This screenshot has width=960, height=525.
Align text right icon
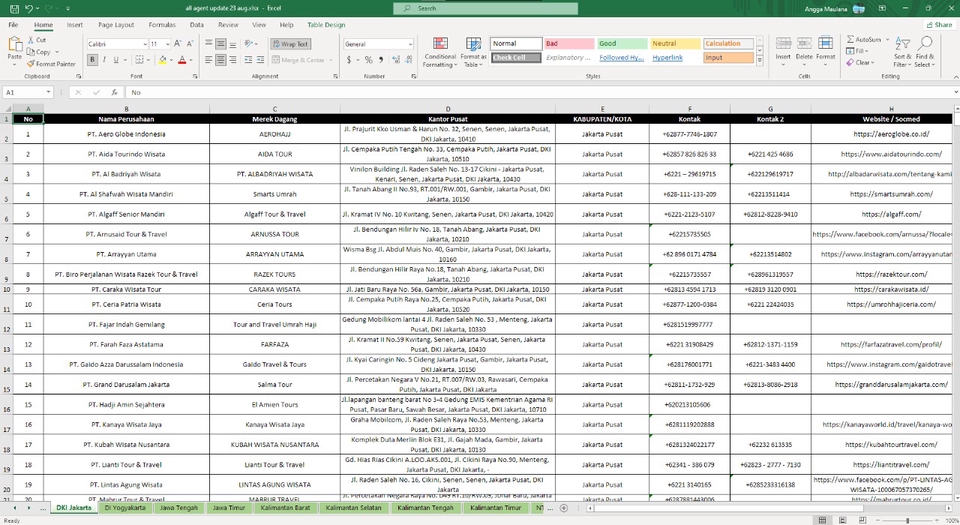pyautogui.click(x=233, y=60)
